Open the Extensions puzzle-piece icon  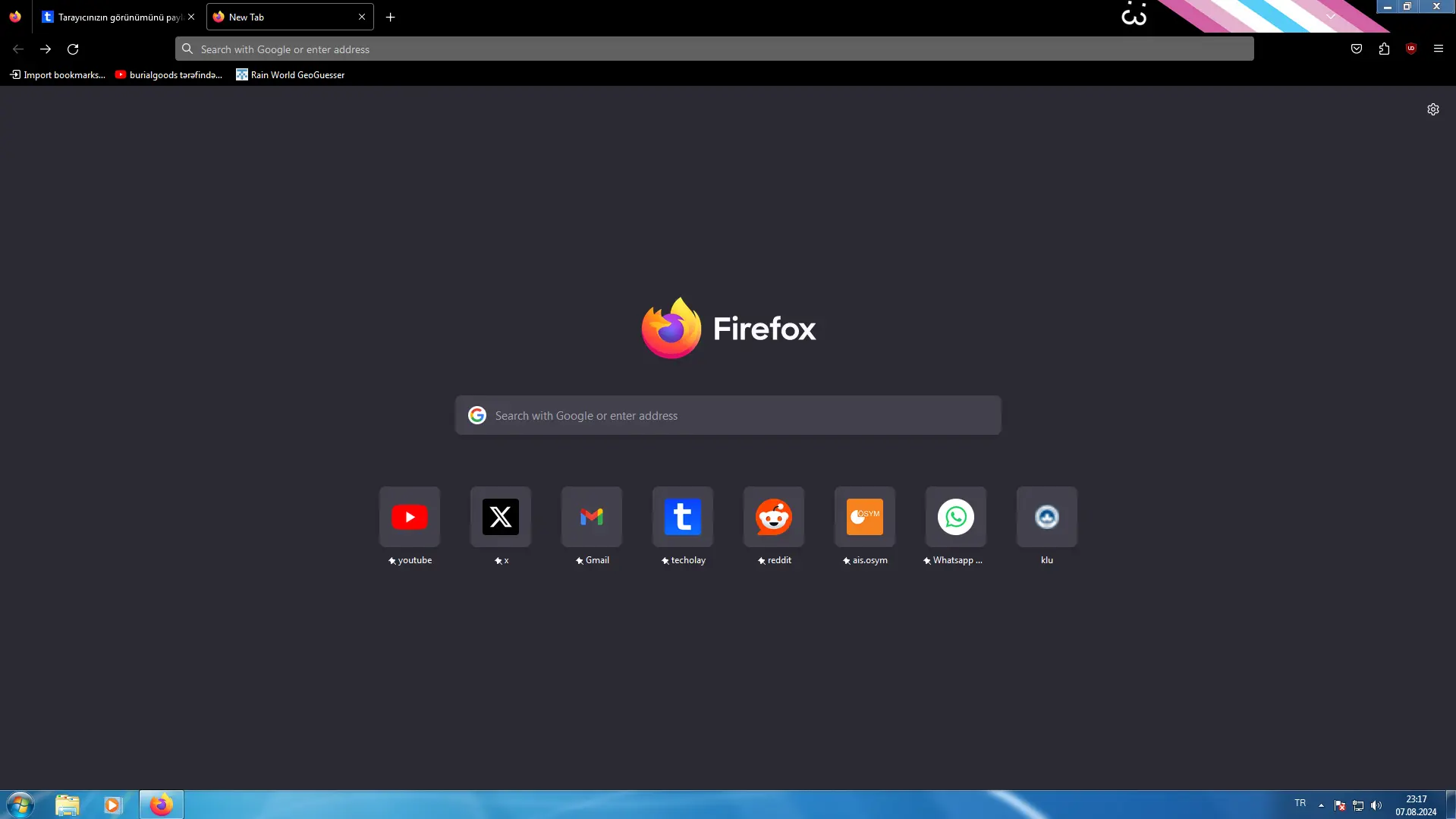1384,49
